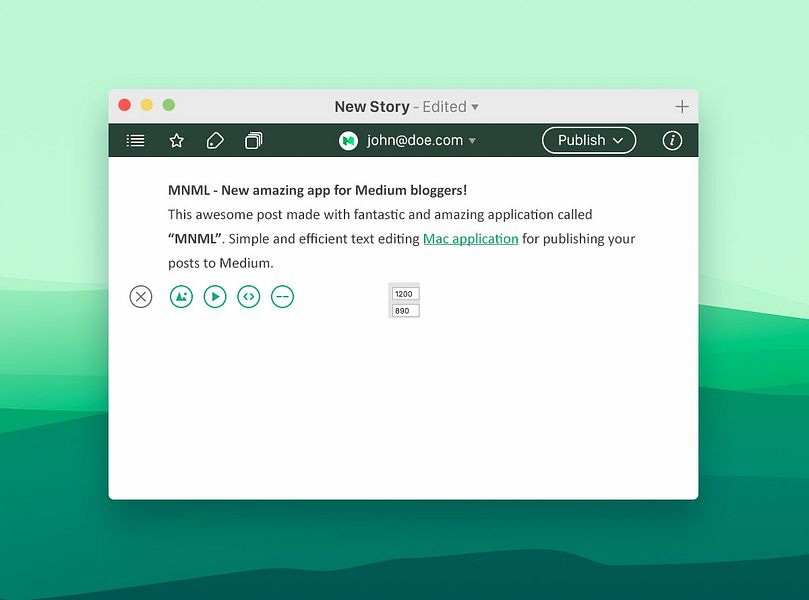This screenshot has width=809, height=600.
Task: Click the post title heading text
Action: (317, 190)
